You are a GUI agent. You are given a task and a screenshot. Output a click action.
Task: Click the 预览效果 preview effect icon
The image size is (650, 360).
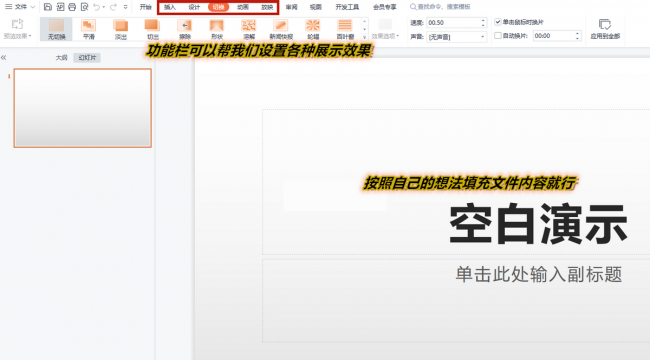point(17,24)
